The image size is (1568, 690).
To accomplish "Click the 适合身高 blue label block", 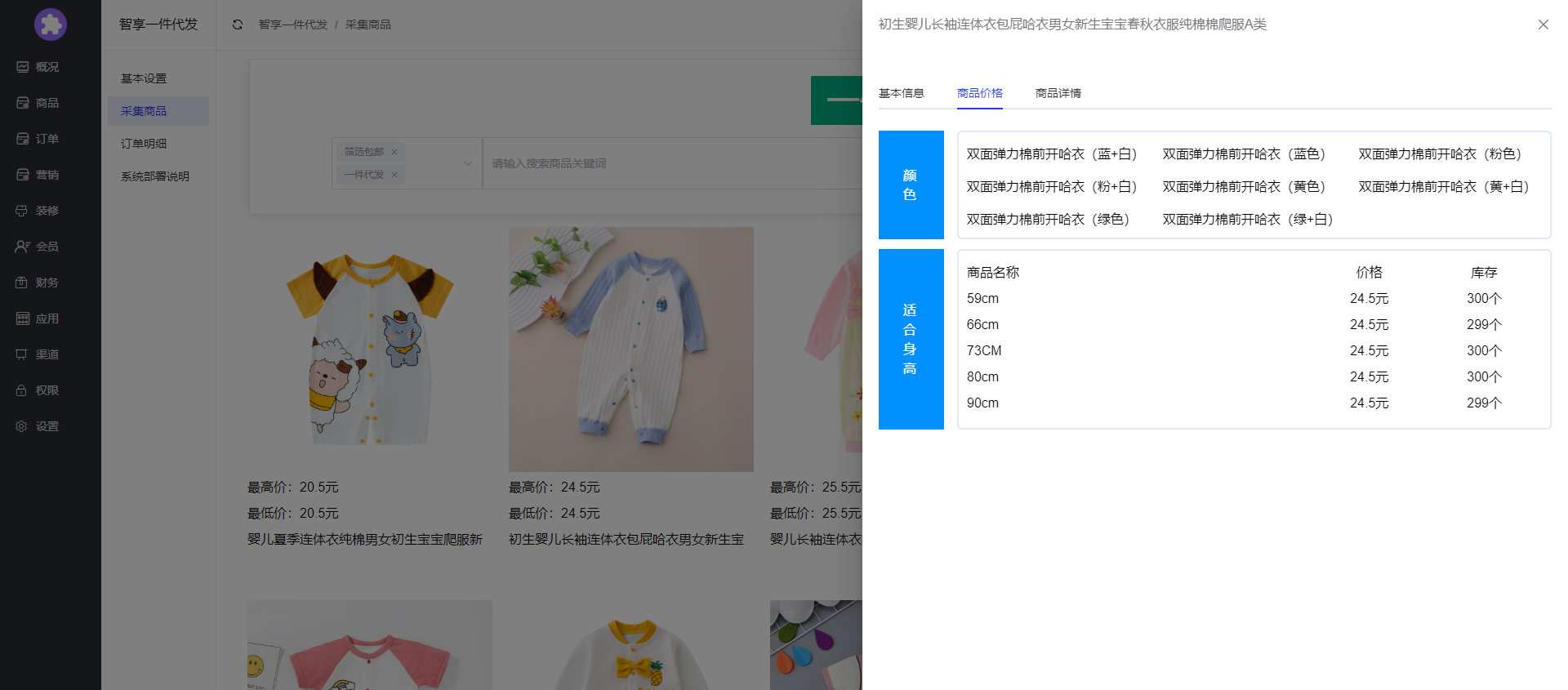I will [x=911, y=339].
